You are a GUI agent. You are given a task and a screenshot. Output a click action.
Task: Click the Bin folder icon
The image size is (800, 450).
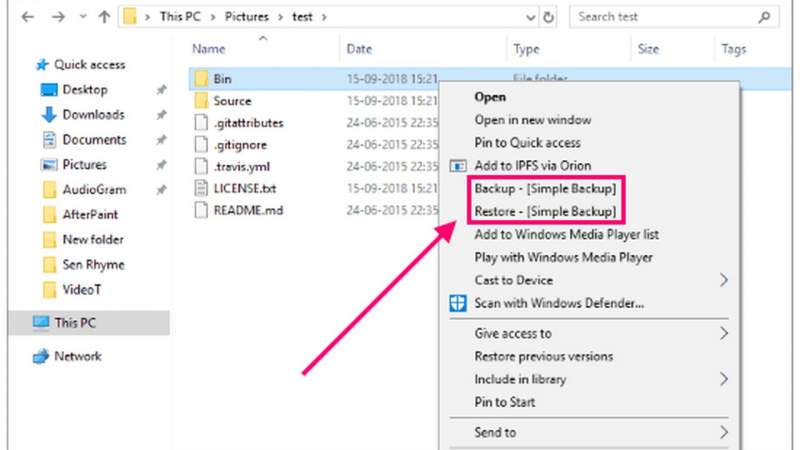(x=202, y=79)
